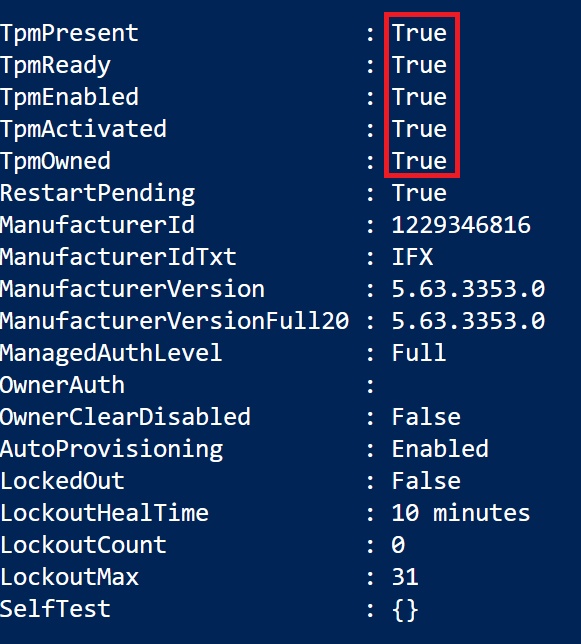The image size is (581, 644).
Task: Click the ManufacturerId number 1229346816
Action: pos(461,225)
